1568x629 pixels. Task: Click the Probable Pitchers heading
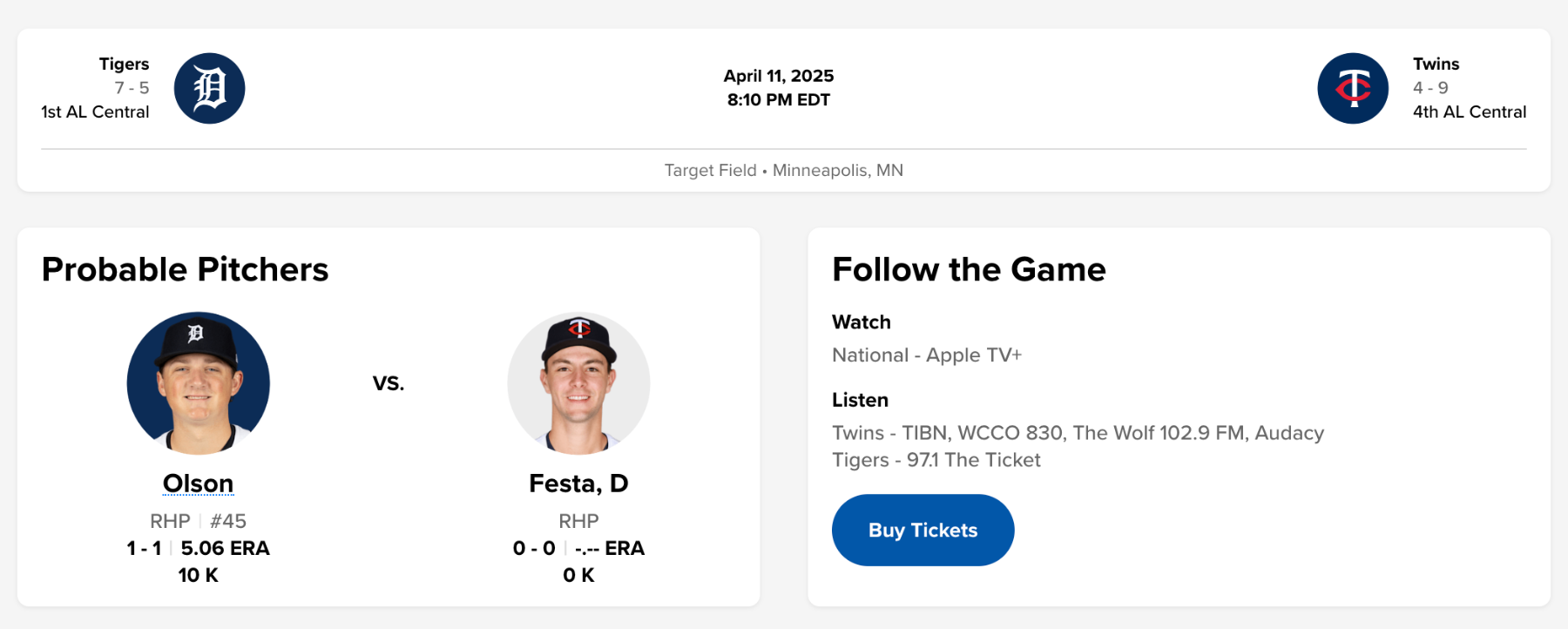pos(186,270)
